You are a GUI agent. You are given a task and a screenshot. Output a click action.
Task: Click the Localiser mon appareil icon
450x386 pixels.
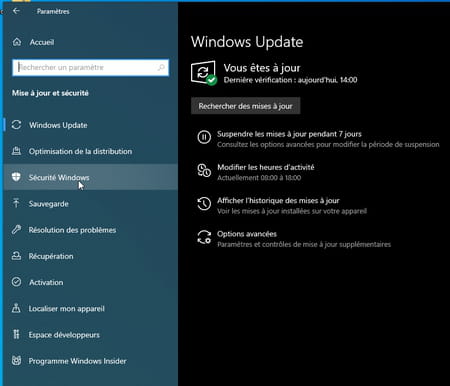click(x=16, y=308)
